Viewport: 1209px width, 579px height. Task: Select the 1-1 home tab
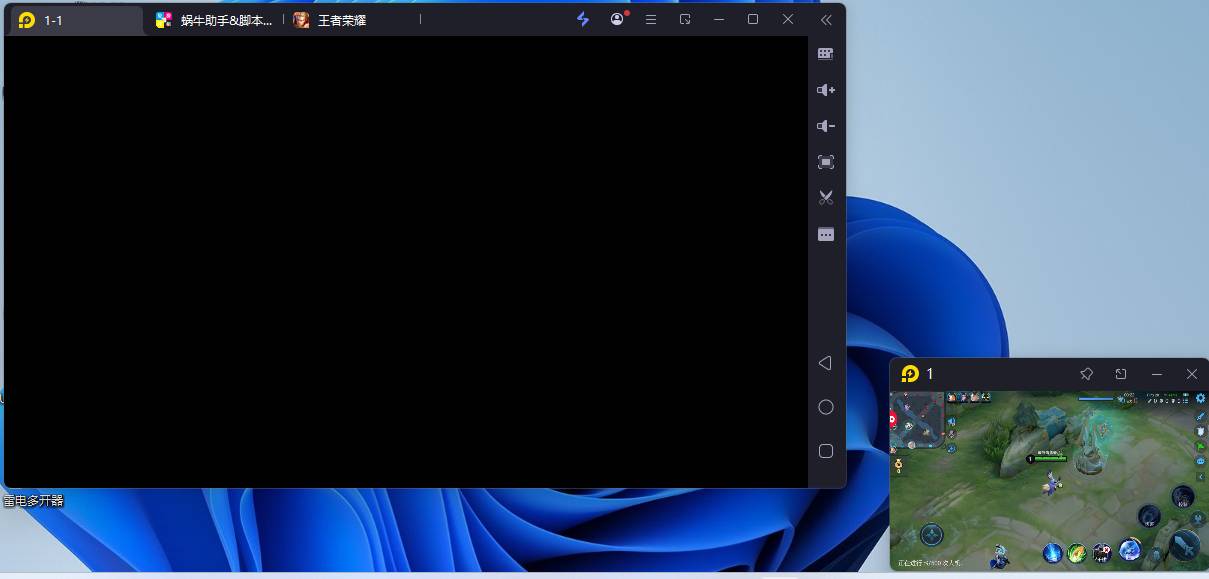(x=75, y=20)
